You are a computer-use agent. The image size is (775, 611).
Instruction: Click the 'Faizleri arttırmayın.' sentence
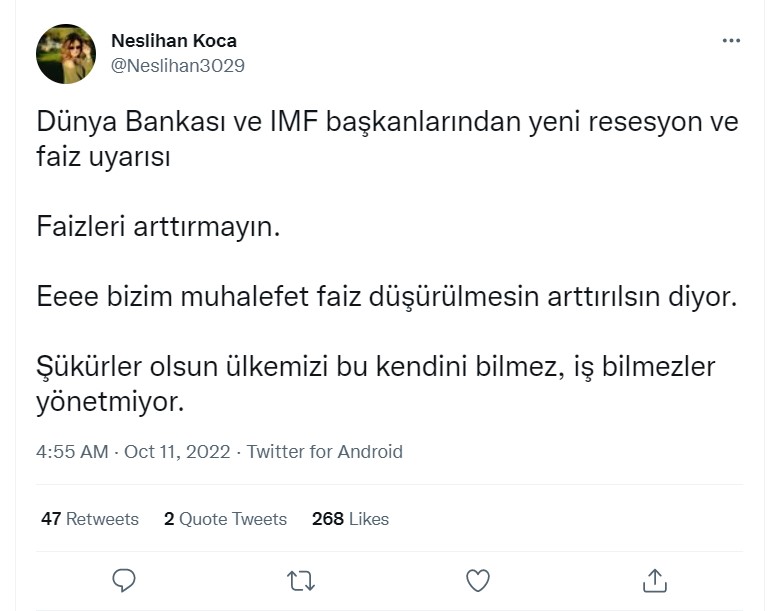pos(159,227)
